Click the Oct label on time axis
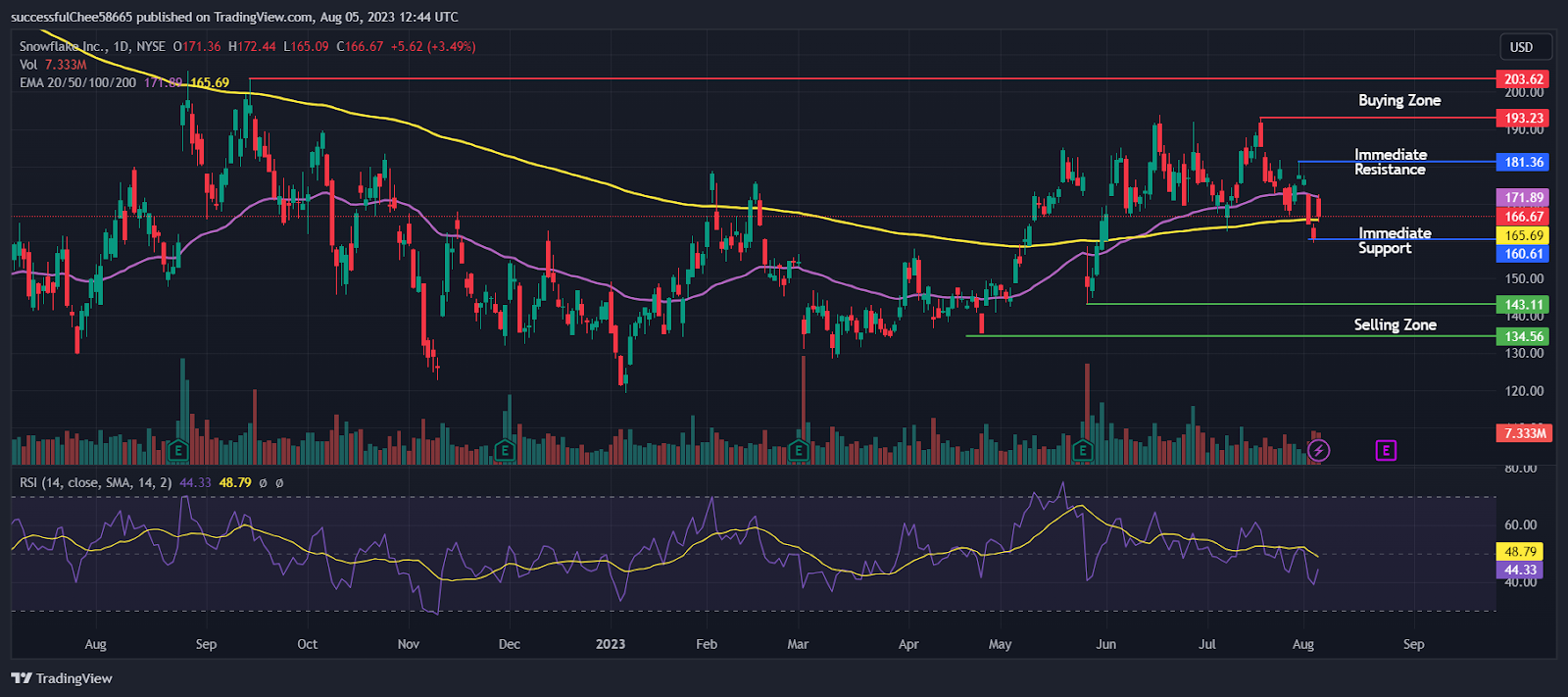This screenshot has width=1568, height=697. pos(308,644)
